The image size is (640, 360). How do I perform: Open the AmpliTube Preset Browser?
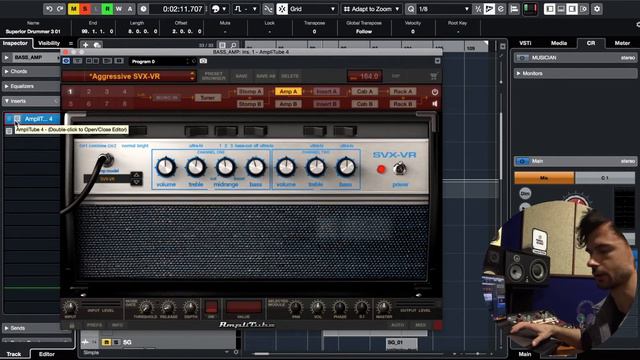pos(213,76)
